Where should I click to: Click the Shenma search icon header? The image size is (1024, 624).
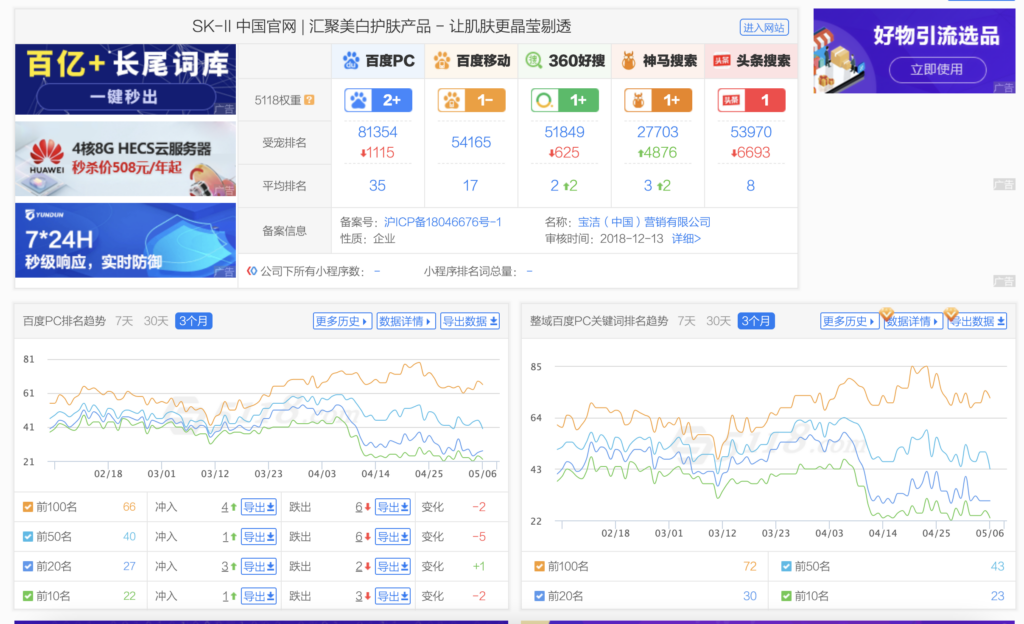click(x=628, y=61)
